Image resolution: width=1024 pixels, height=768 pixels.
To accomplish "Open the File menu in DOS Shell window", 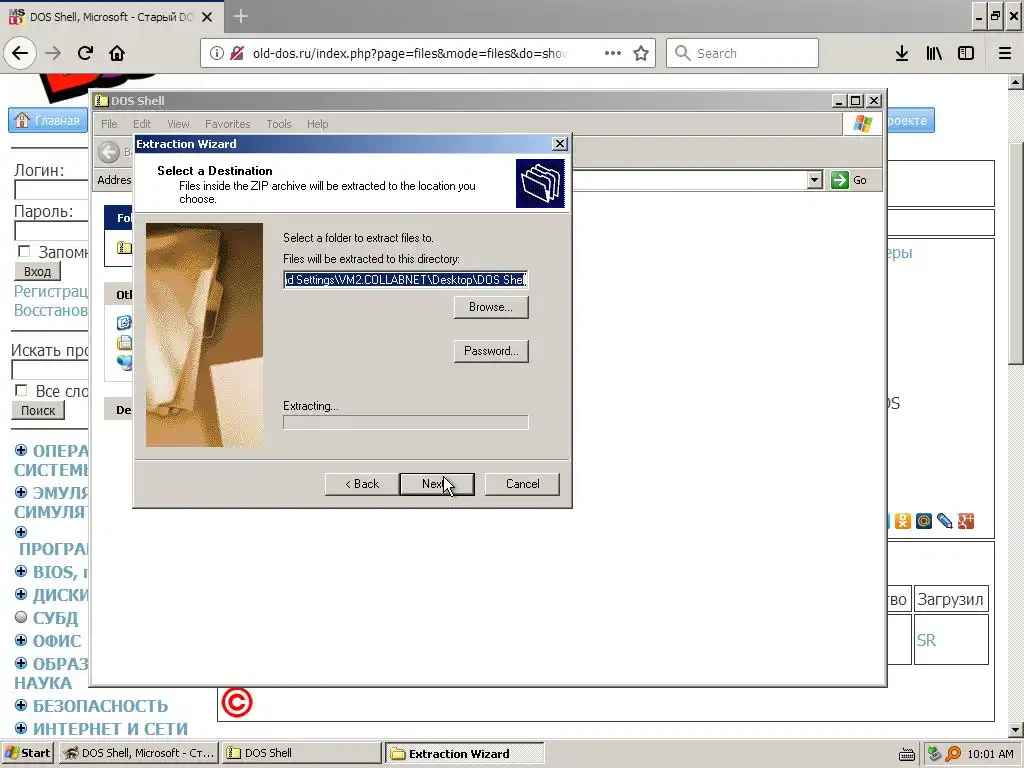I will [109, 123].
